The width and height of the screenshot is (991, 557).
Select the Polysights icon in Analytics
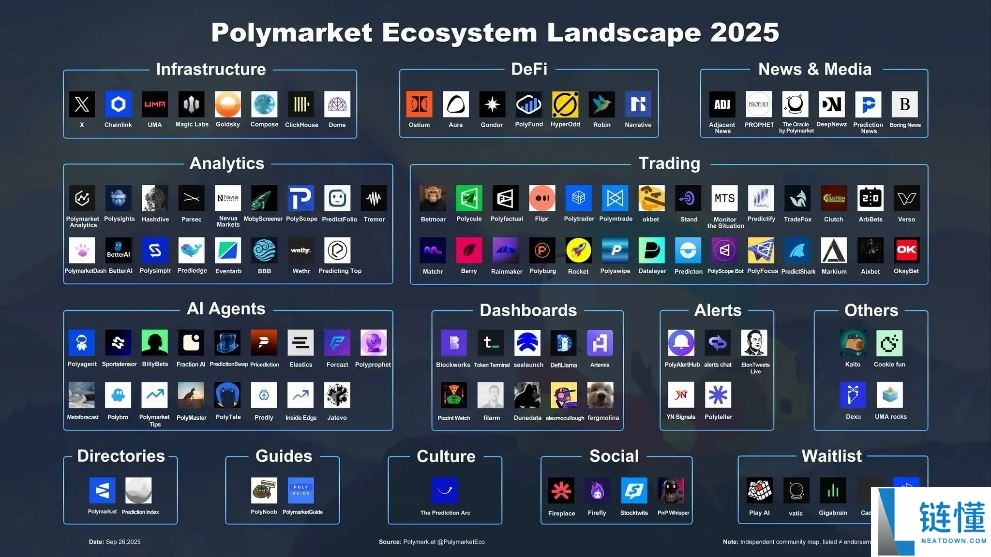[118, 199]
